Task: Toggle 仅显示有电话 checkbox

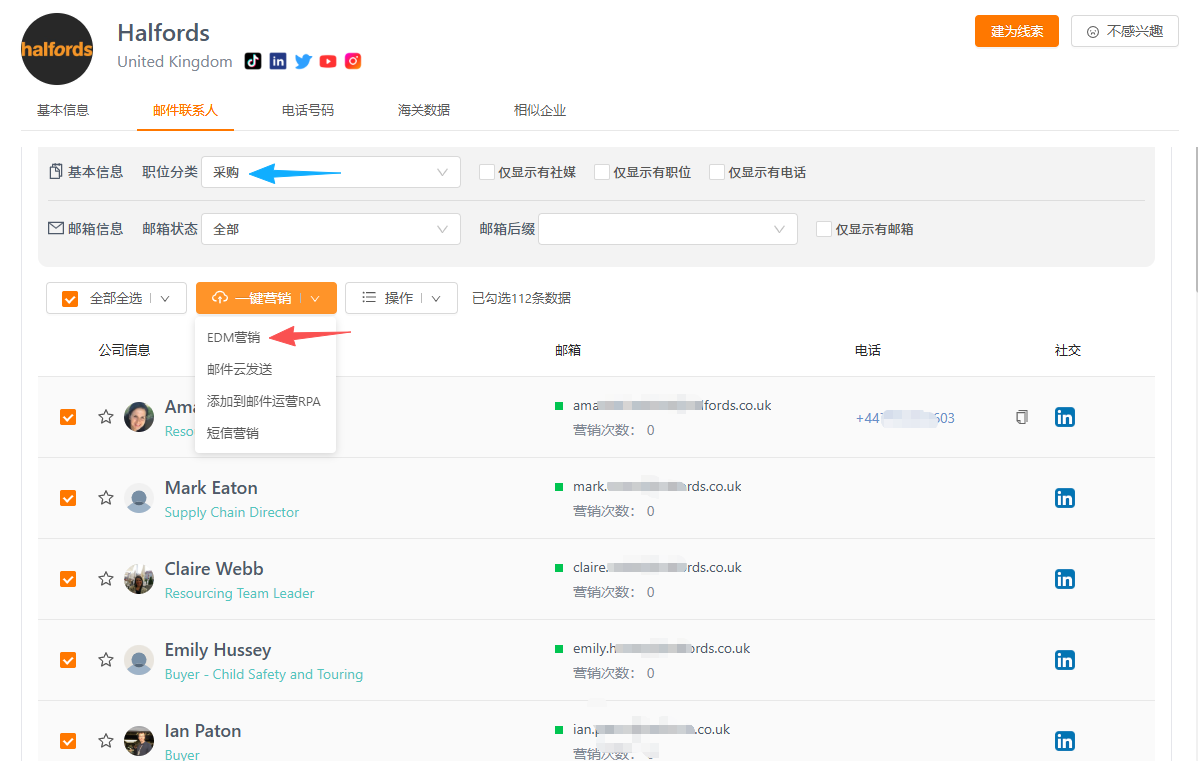Action: tap(717, 172)
